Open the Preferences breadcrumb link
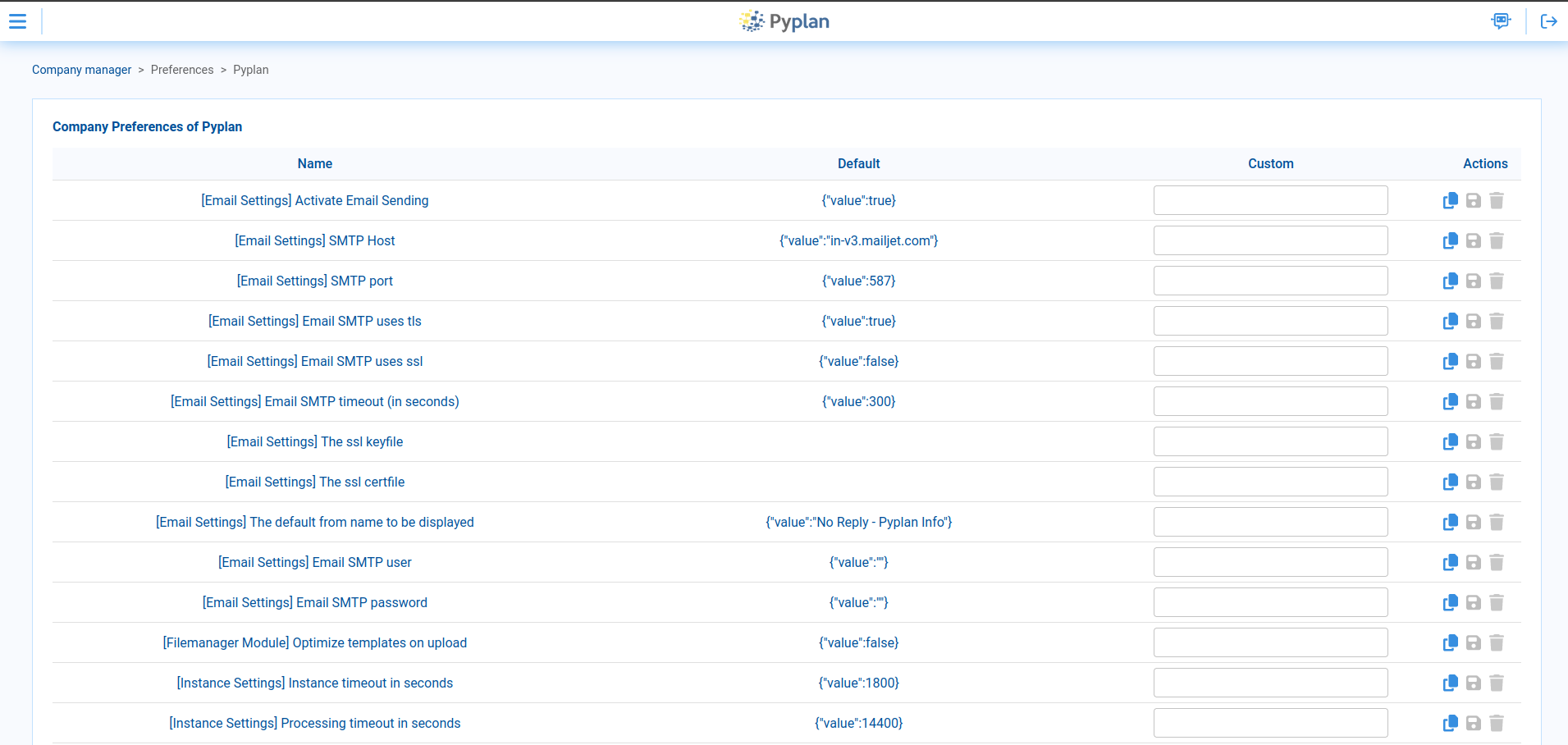1568x745 pixels. click(x=182, y=70)
